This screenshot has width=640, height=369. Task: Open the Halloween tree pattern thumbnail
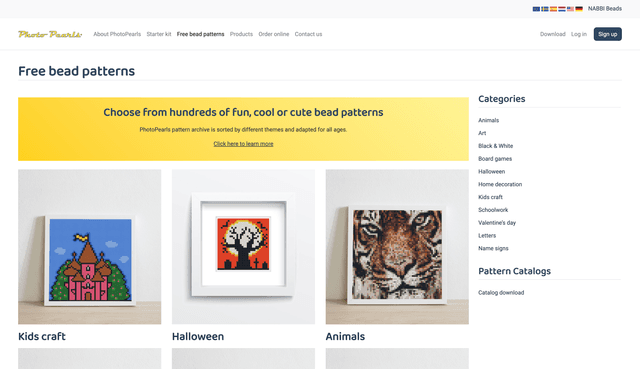tap(243, 247)
